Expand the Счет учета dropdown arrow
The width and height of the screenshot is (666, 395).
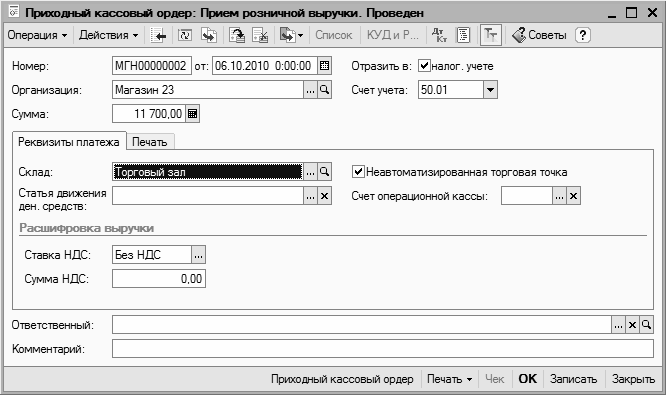(x=490, y=90)
